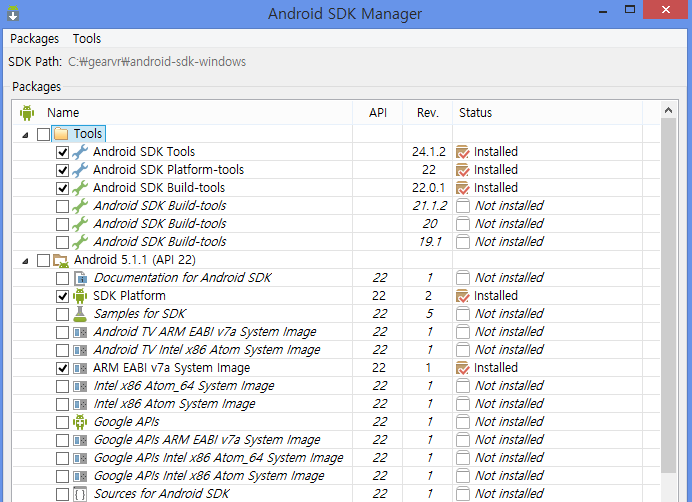Image resolution: width=692 pixels, height=502 pixels.
Task: Click revision value 24.1.2
Action: pos(429,152)
